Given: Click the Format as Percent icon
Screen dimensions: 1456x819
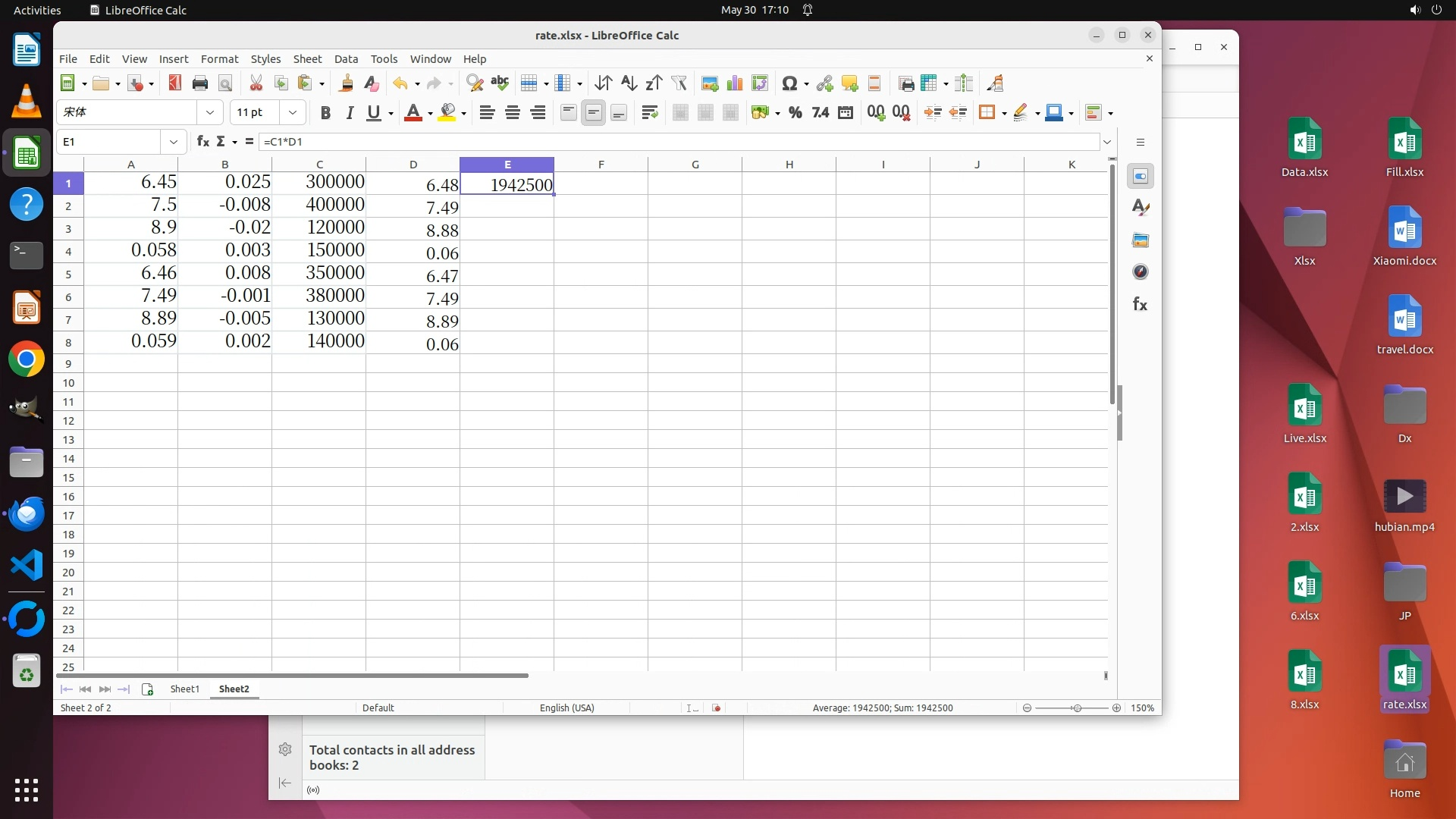Looking at the screenshot, I should pyautogui.click(x=795, y=113).
